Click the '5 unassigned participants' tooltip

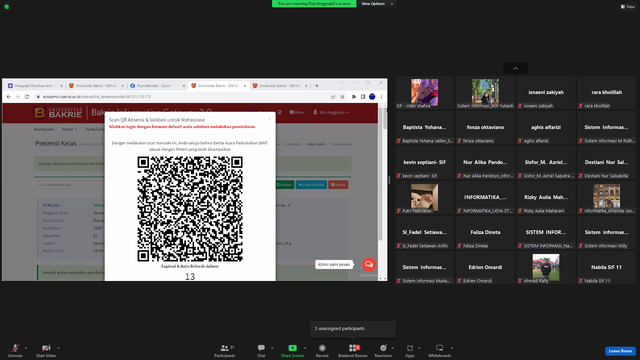pos(353,329)
